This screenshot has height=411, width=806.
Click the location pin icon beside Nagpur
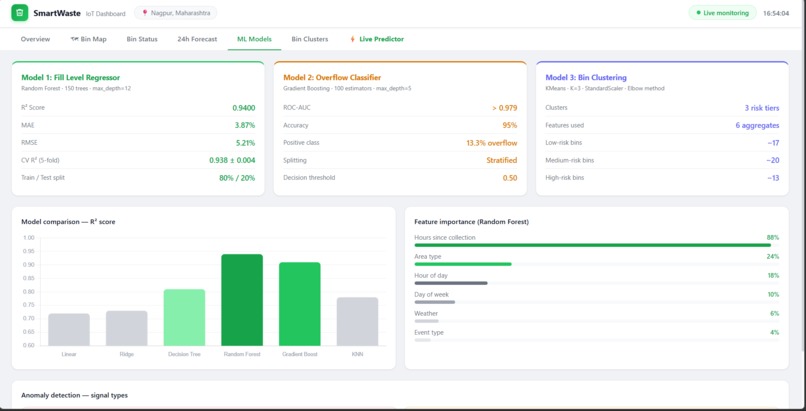[x=145, y=13]
